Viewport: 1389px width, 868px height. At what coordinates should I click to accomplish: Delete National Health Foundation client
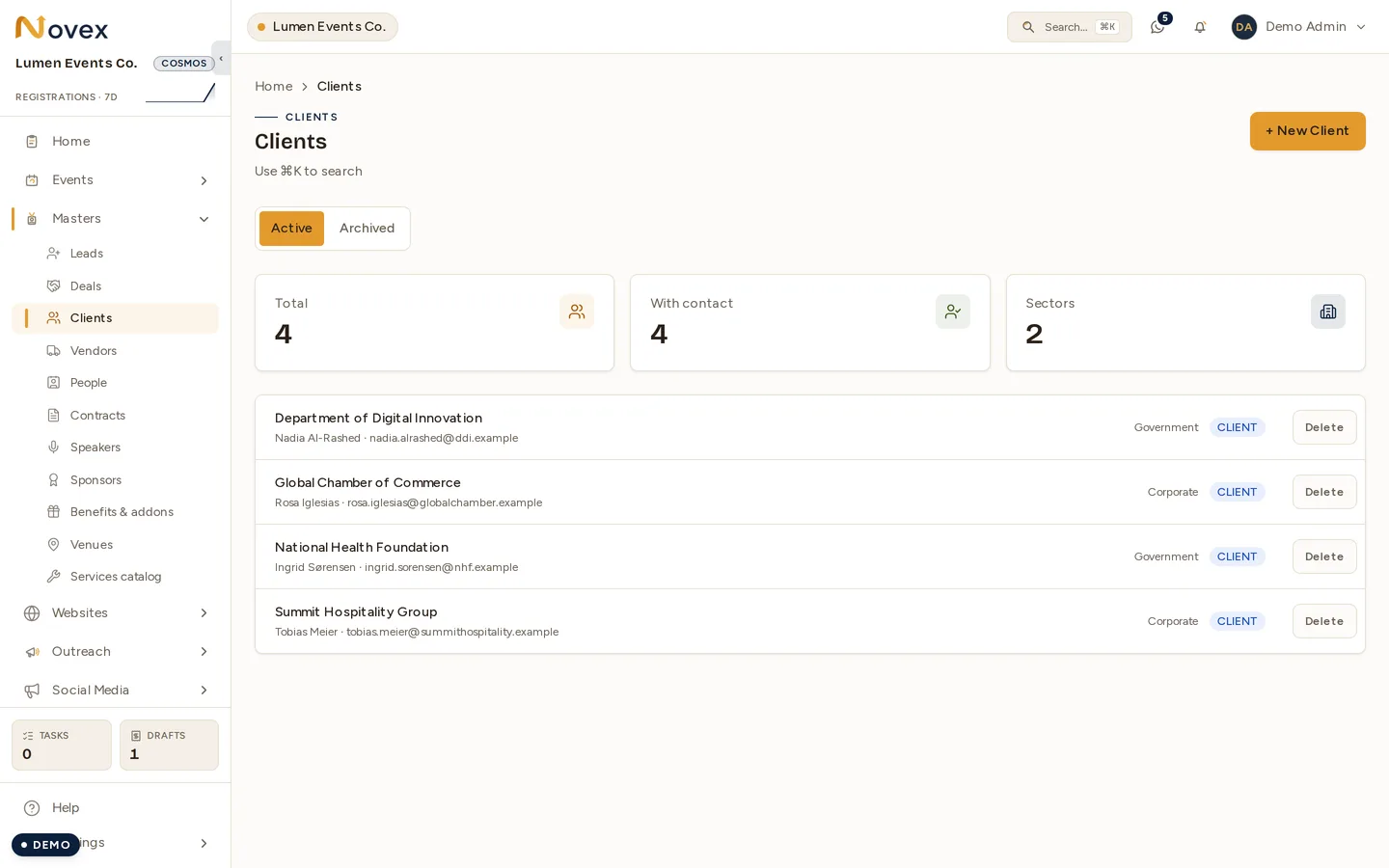pyautogui.click(x=1324, y=556)
